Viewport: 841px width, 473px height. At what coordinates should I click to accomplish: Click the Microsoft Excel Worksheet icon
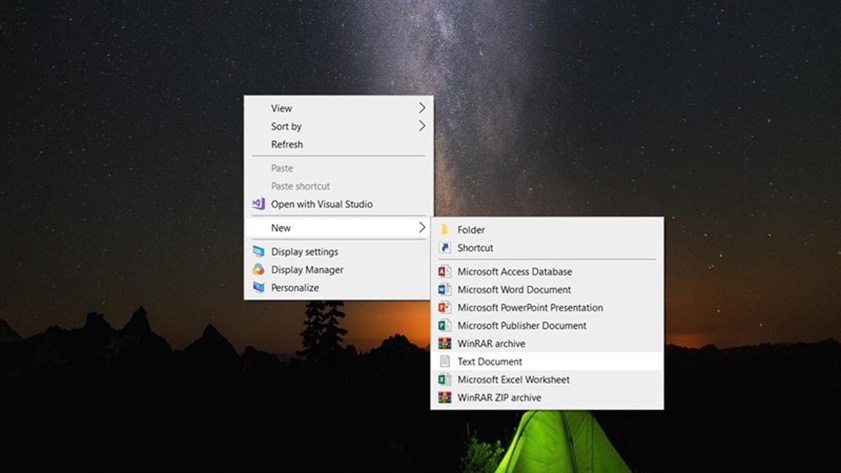445,380
